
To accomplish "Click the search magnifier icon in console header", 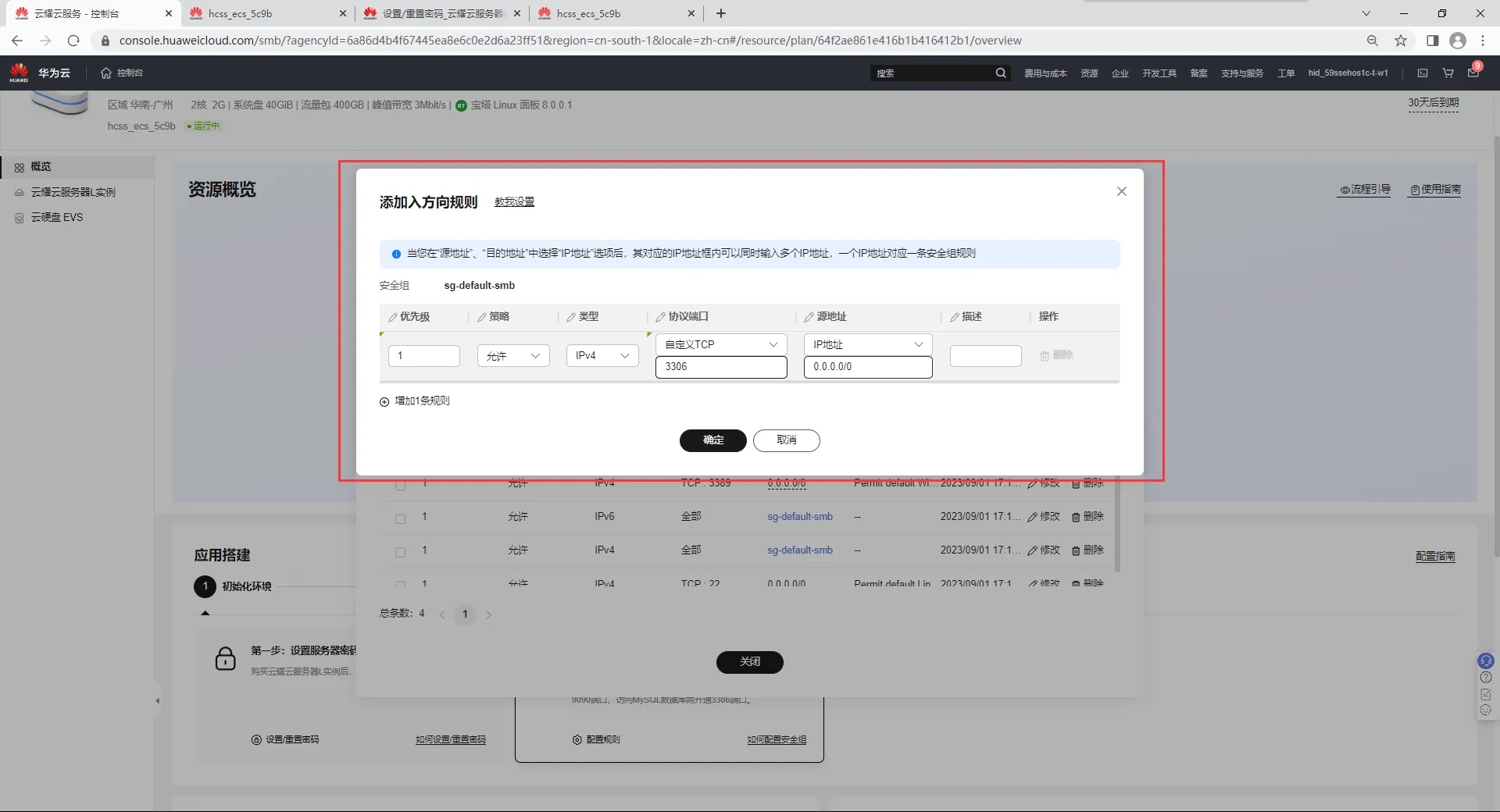I will click(x=1001, y=73).
